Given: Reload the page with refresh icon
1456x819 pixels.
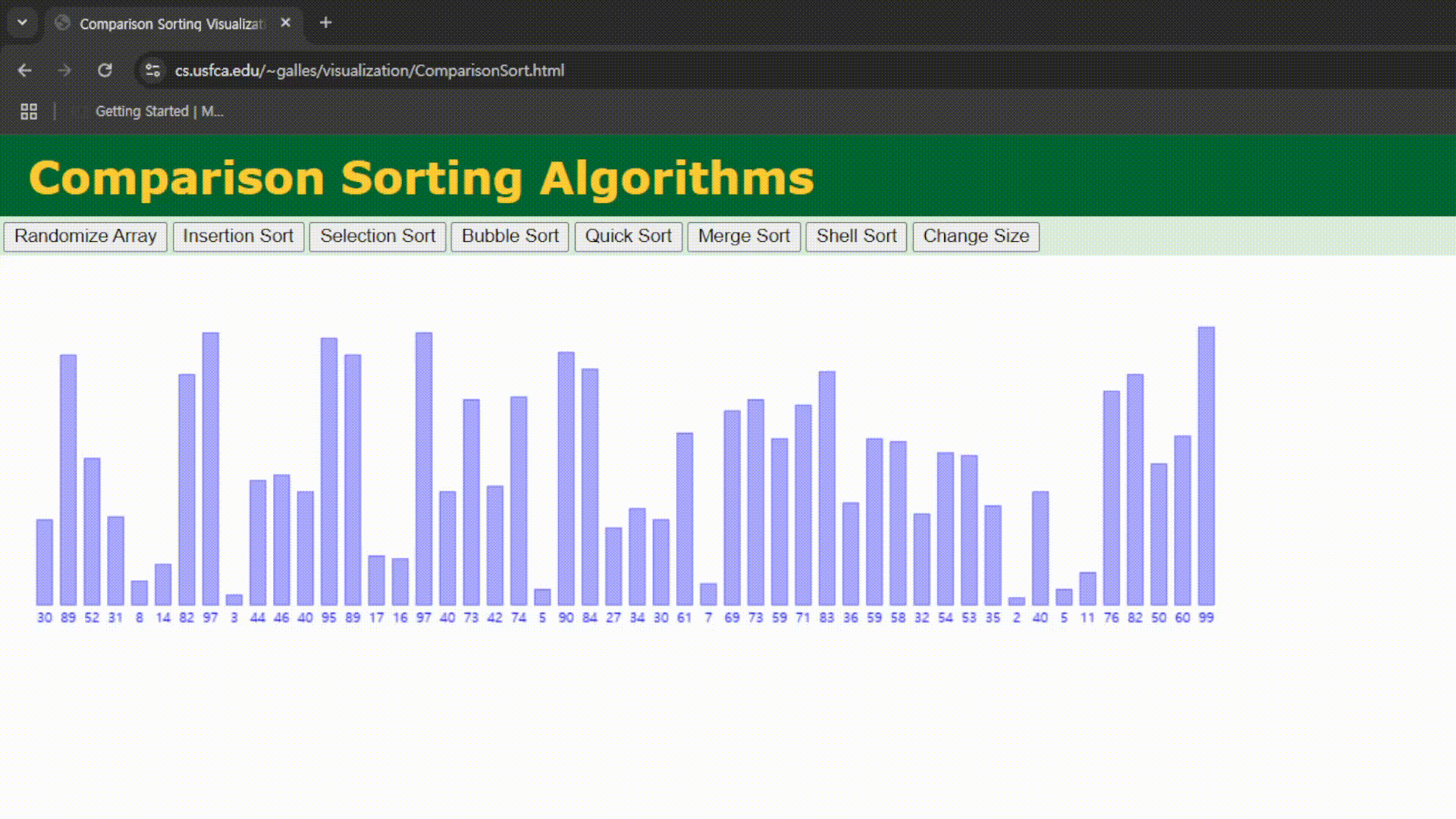Looking at the screenshot, I should click(105, 71).
